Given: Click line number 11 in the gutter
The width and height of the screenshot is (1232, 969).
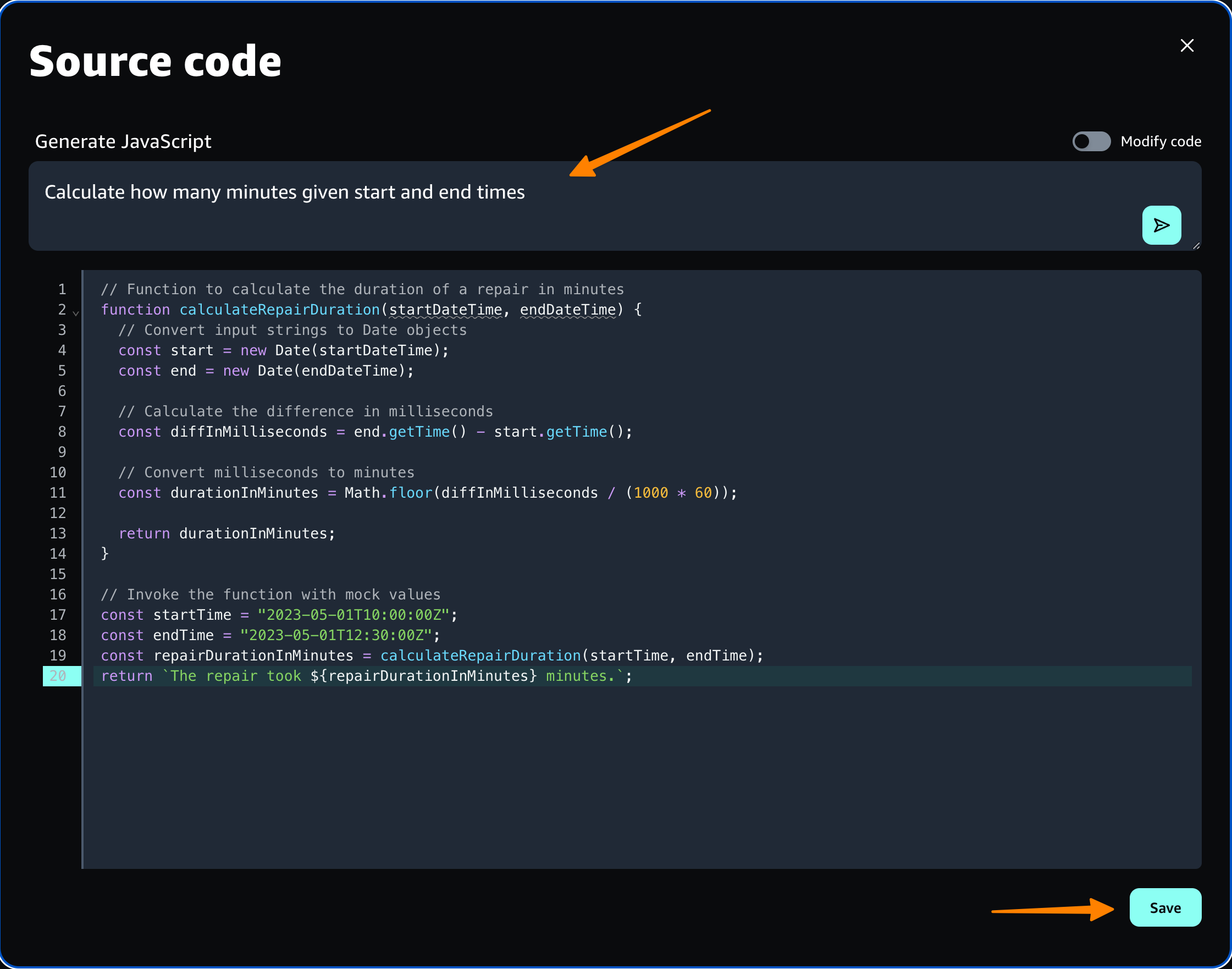Looking at the screenshot, I should [x=58, y=492].
